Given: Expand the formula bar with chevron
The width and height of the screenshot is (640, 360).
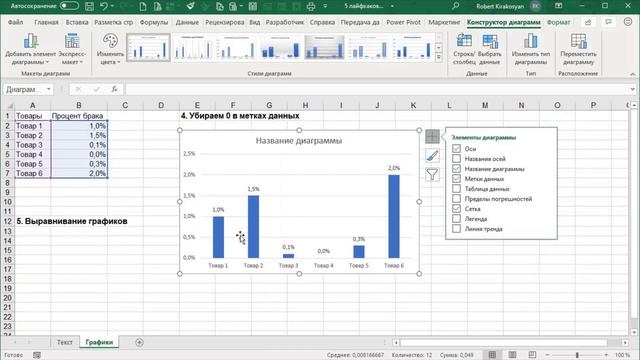Looking at the screenshot, I should coord(632,89).
